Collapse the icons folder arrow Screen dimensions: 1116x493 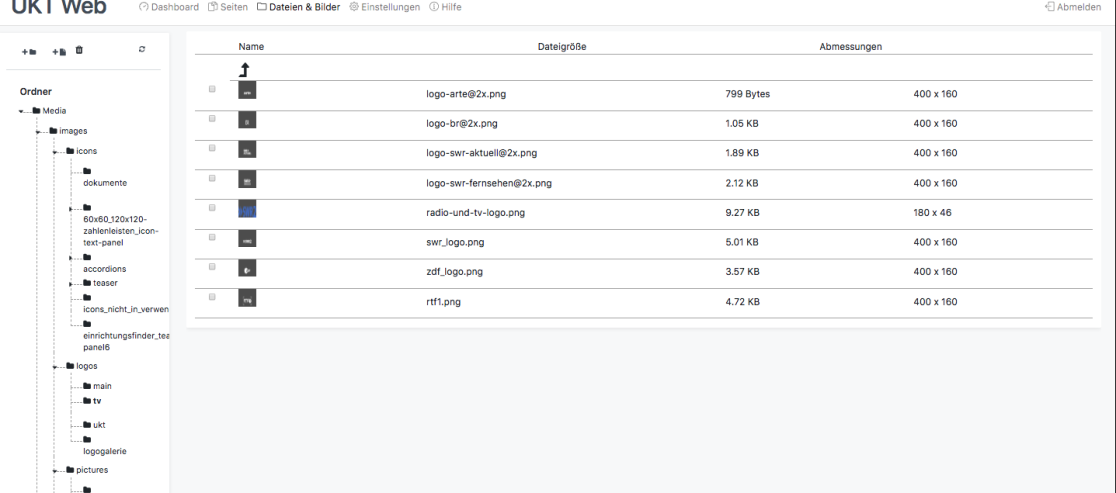56,152
